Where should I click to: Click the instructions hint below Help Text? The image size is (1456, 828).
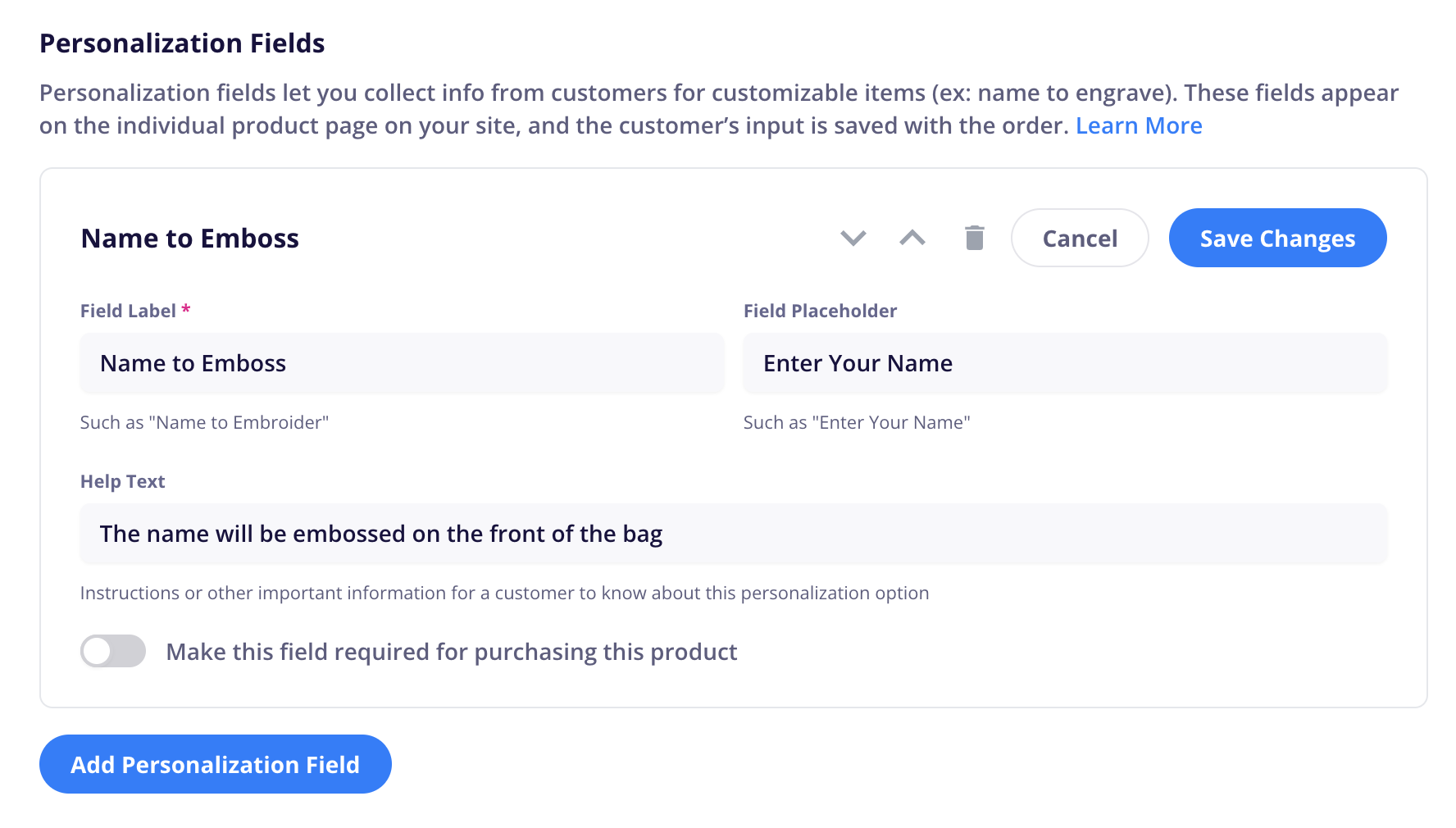(504, 593)
